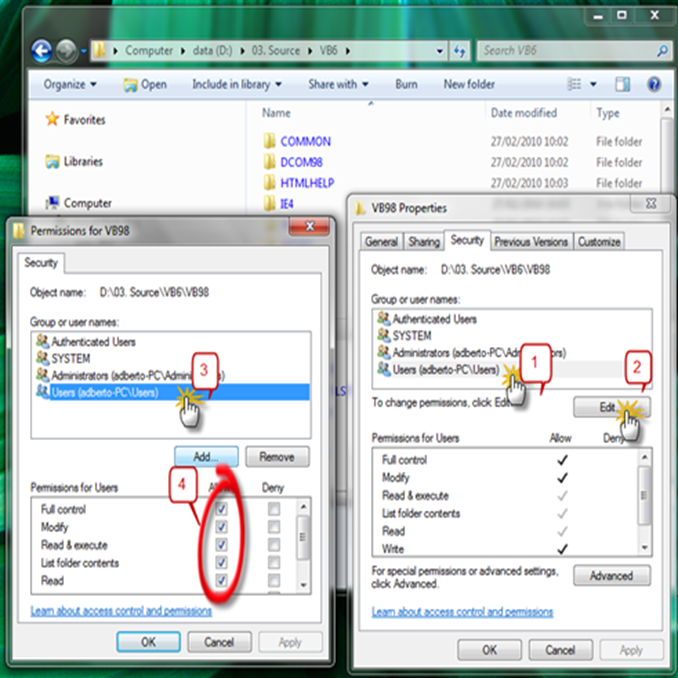Expand the breadcrumb arrow after VB6
This screenshot has width=678, height=678.
coord(347,51)
